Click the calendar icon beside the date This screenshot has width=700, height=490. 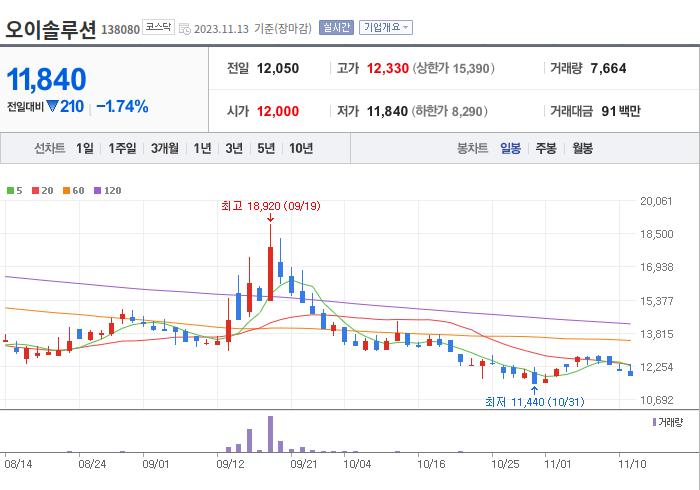pos(185,29)
